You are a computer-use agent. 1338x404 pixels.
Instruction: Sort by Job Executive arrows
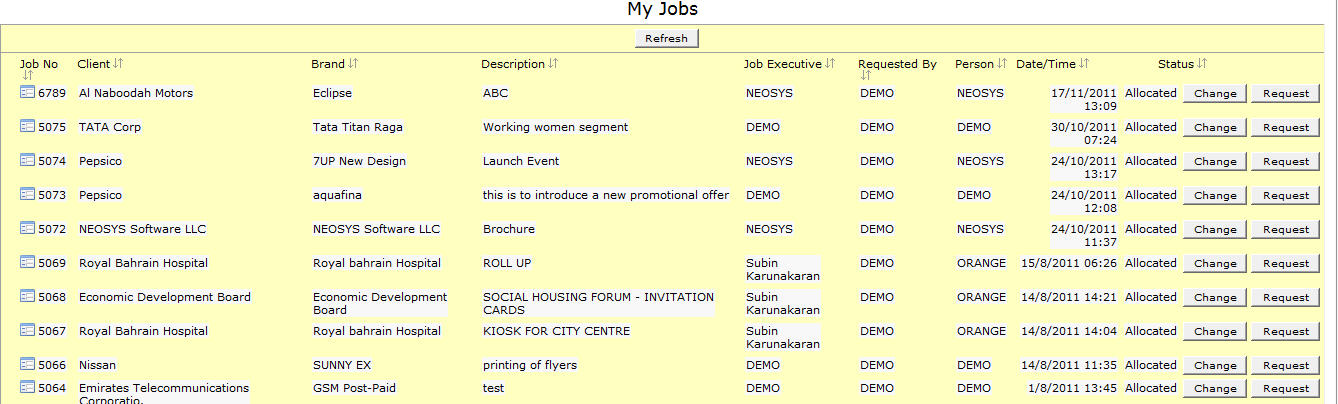click(x=830, y=64)
